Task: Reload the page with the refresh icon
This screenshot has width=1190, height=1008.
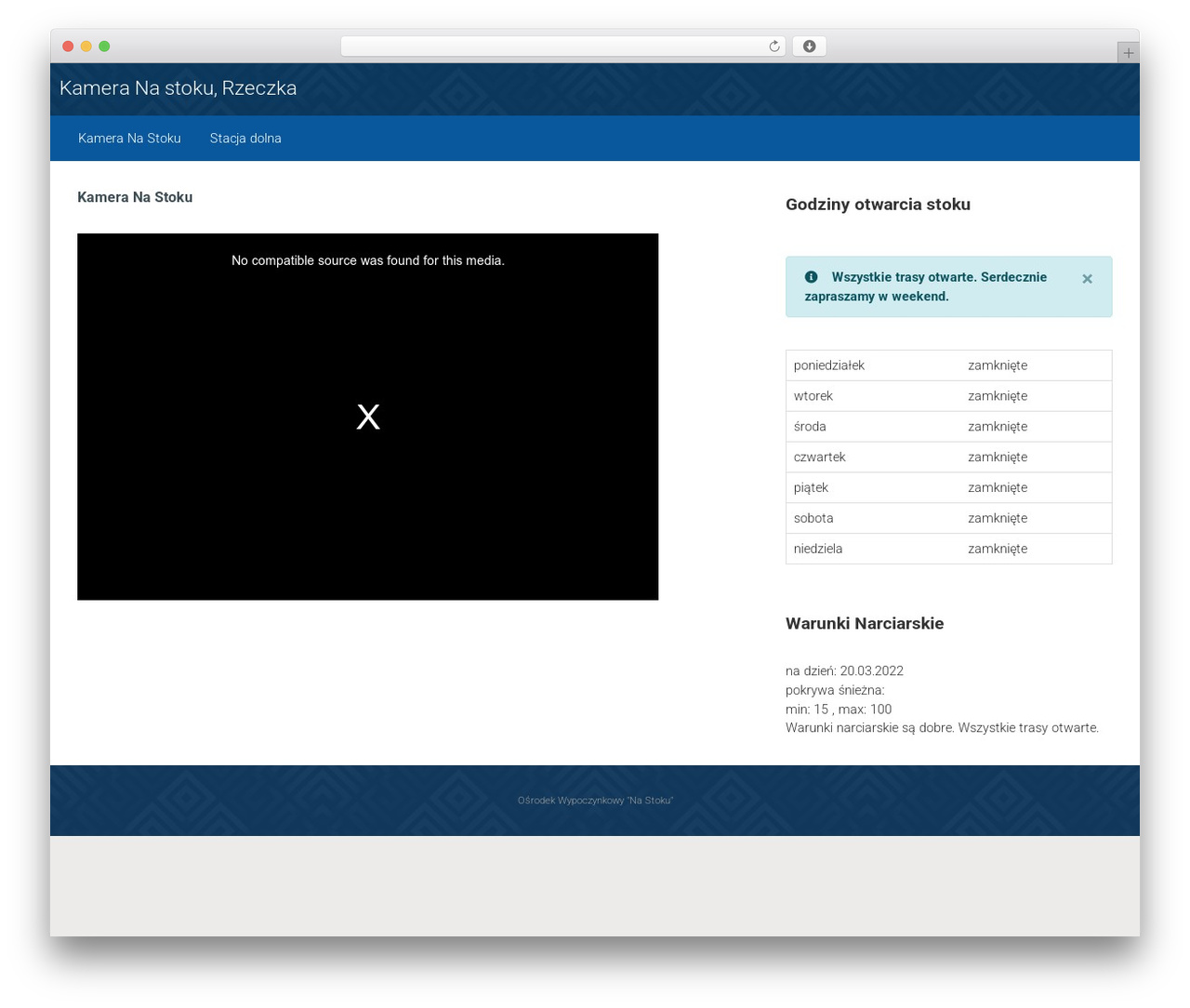Action: point(773,46)
